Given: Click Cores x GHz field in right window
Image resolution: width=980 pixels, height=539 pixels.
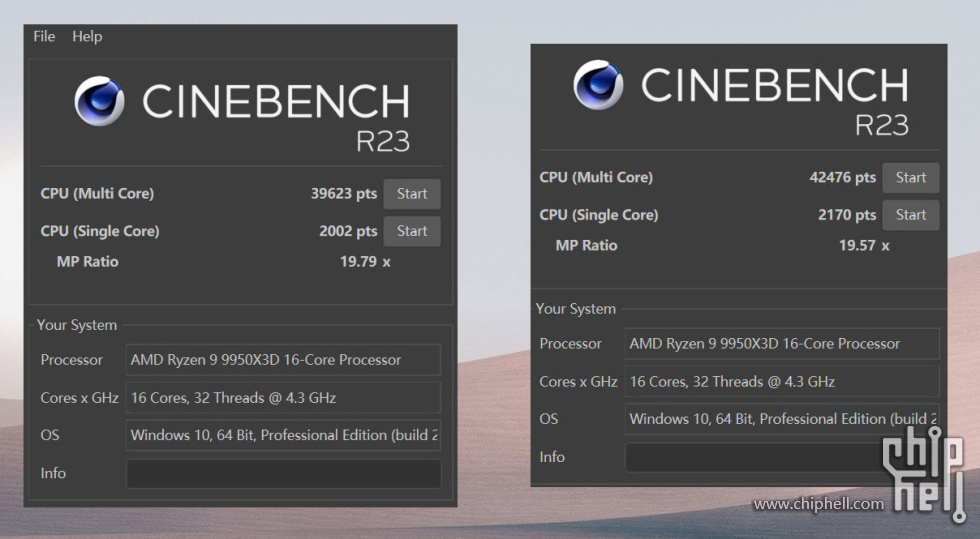Looking at the screenshot, I should [x=782, y=381].
